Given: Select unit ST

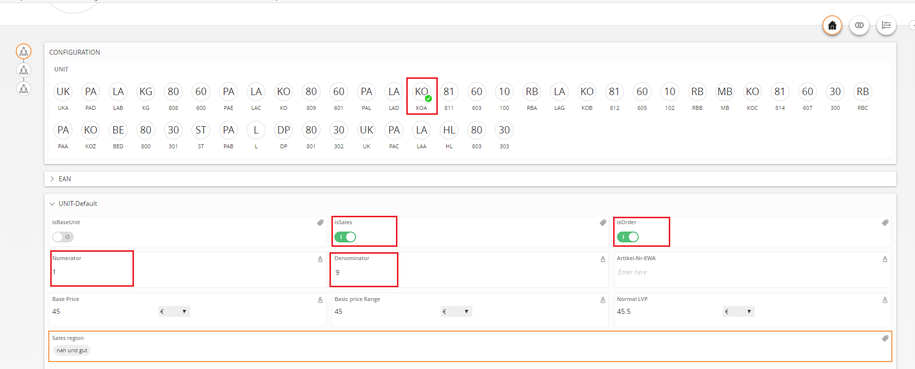Looking at the screenshot, I should (x=201, y=130).
